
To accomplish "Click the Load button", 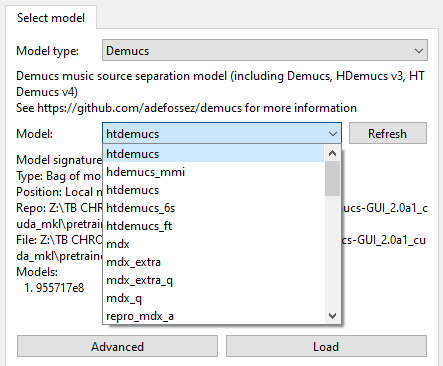I will pyautogui.click(x=326, y=346).
